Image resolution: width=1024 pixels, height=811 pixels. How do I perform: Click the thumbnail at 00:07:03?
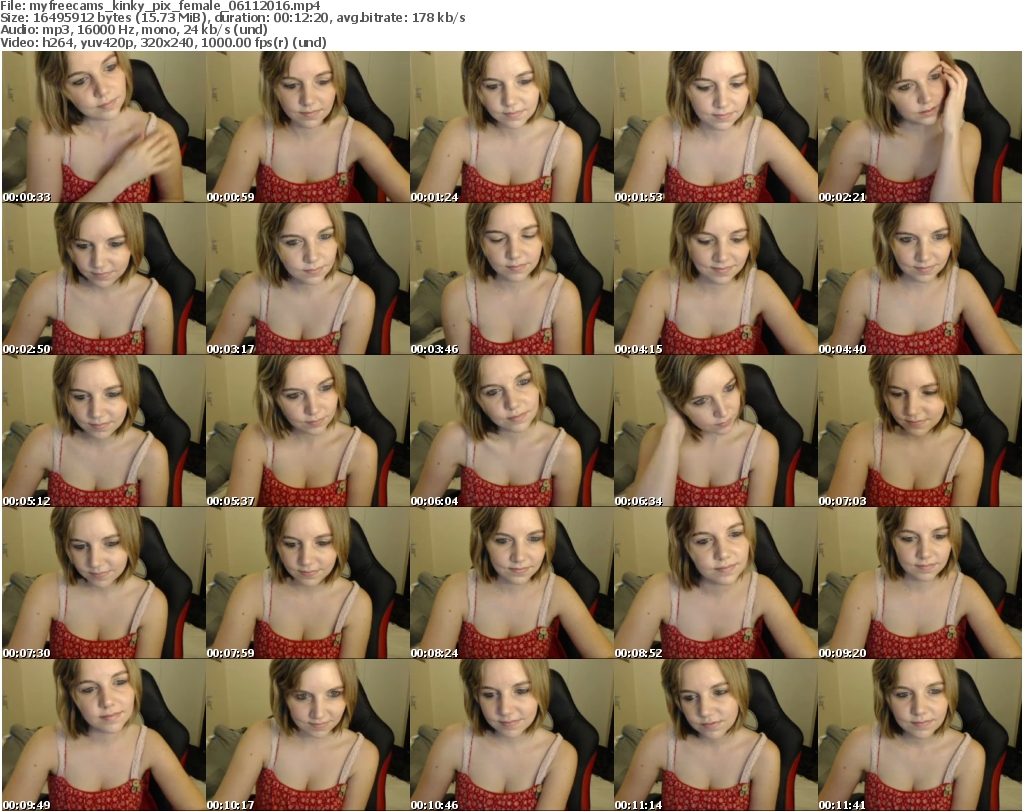920,431
